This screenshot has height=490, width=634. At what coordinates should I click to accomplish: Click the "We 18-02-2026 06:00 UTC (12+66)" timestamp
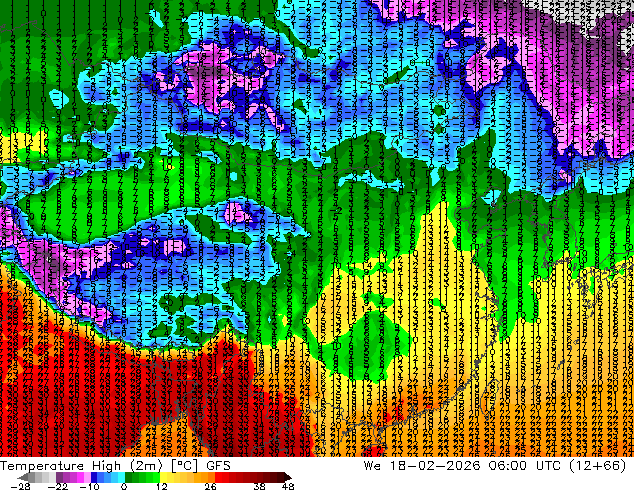(495, 466)
